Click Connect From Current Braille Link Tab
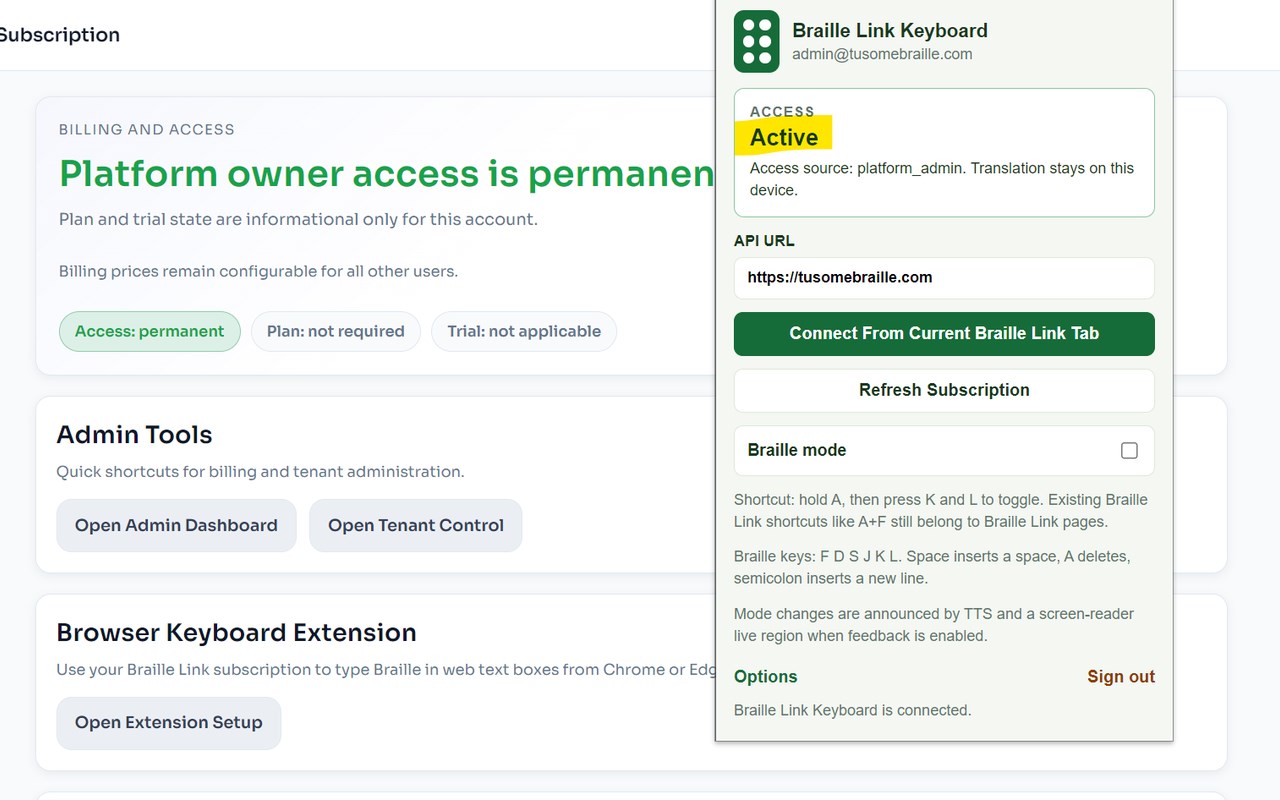 (x=944, y=334)
